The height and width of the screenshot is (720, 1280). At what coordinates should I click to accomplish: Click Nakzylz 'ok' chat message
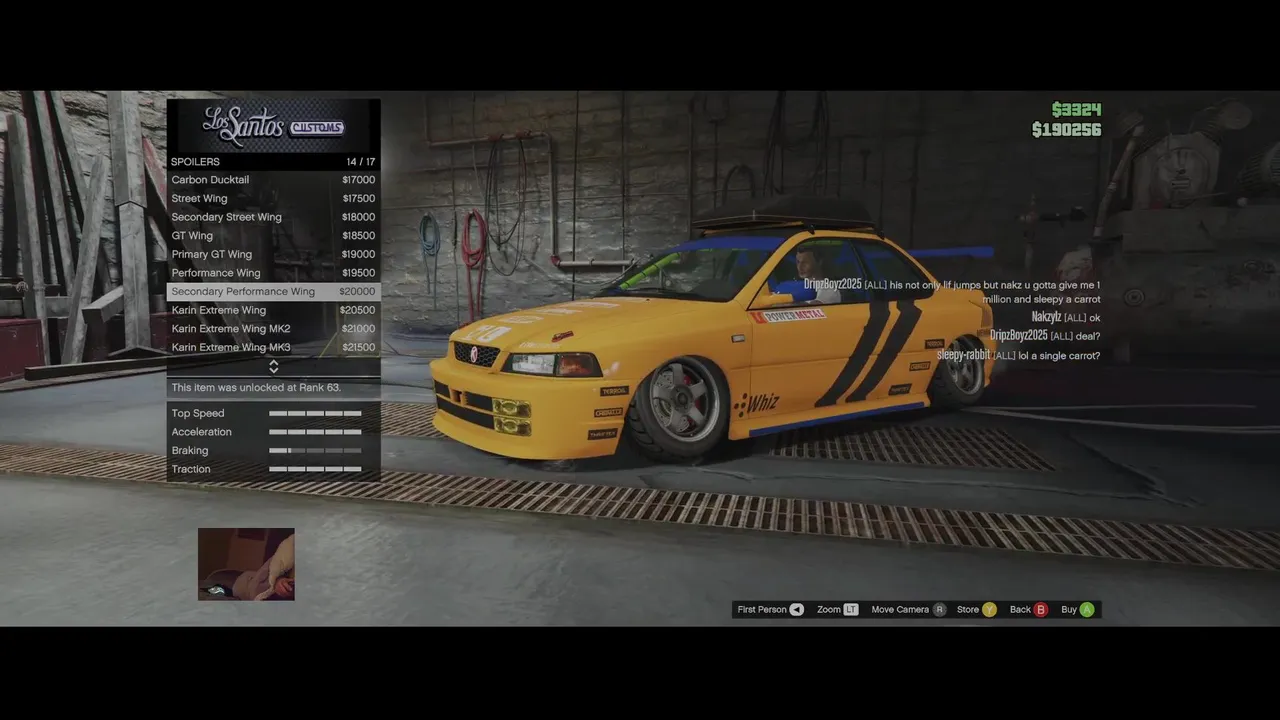tap(1066, 317)
